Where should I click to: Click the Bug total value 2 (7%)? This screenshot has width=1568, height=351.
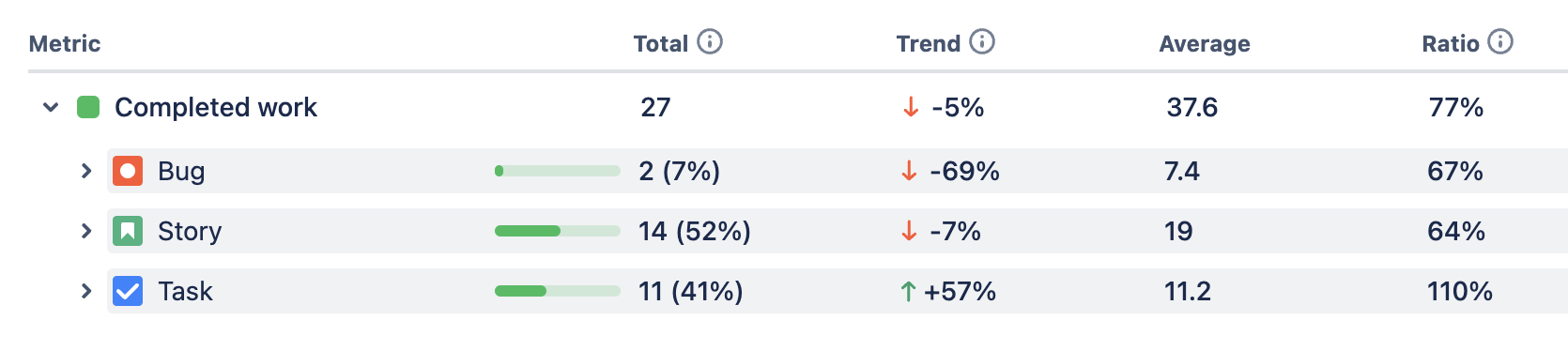(x=680, y=171)
